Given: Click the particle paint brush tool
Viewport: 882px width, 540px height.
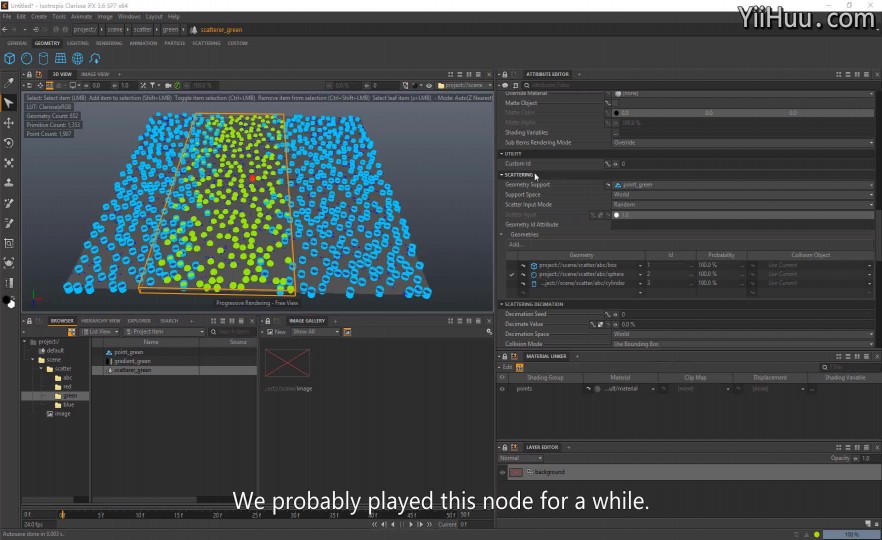Looking at the screenshot, I should pyautogui.click(x=8, y=203).
